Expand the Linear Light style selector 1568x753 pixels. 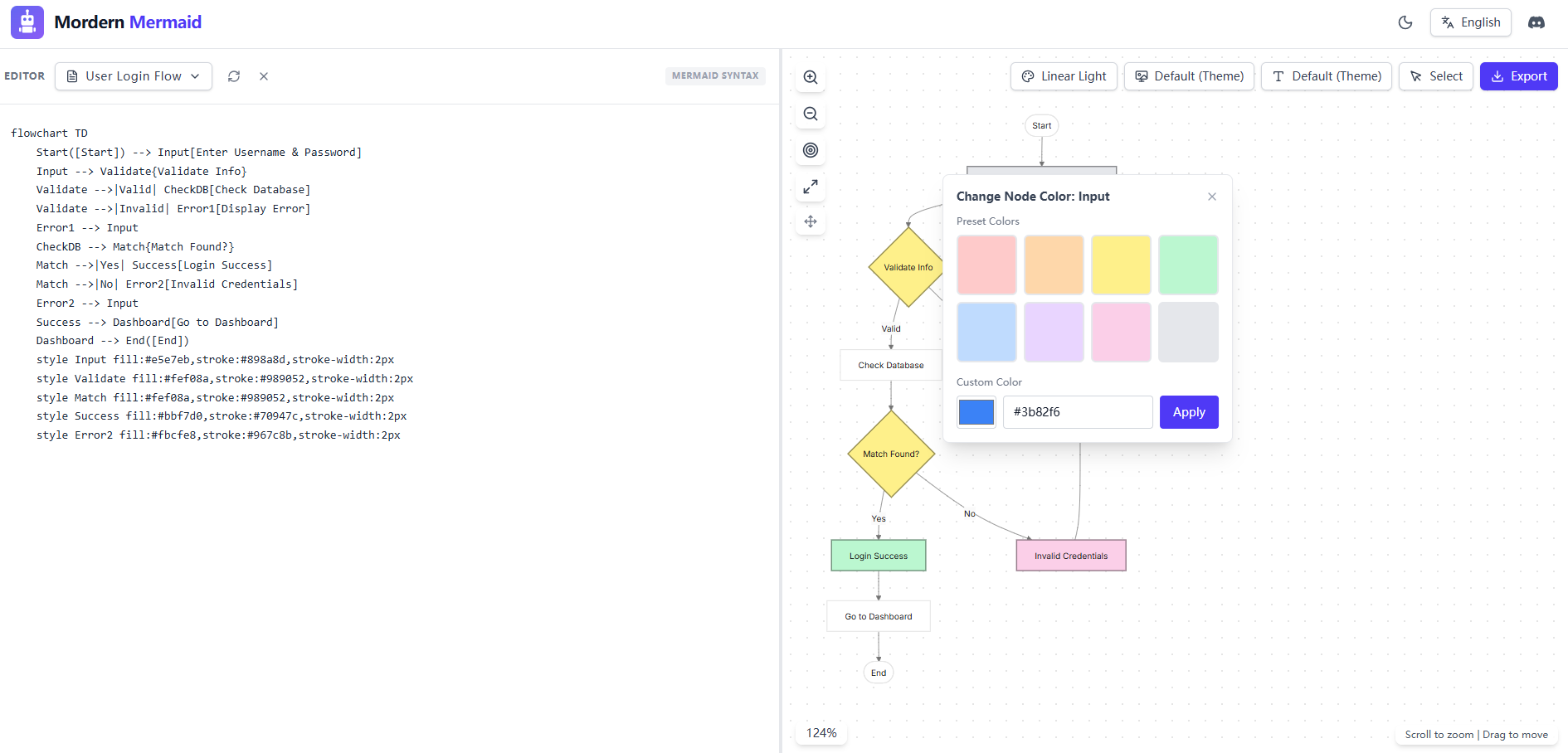tap(1064, 76)
